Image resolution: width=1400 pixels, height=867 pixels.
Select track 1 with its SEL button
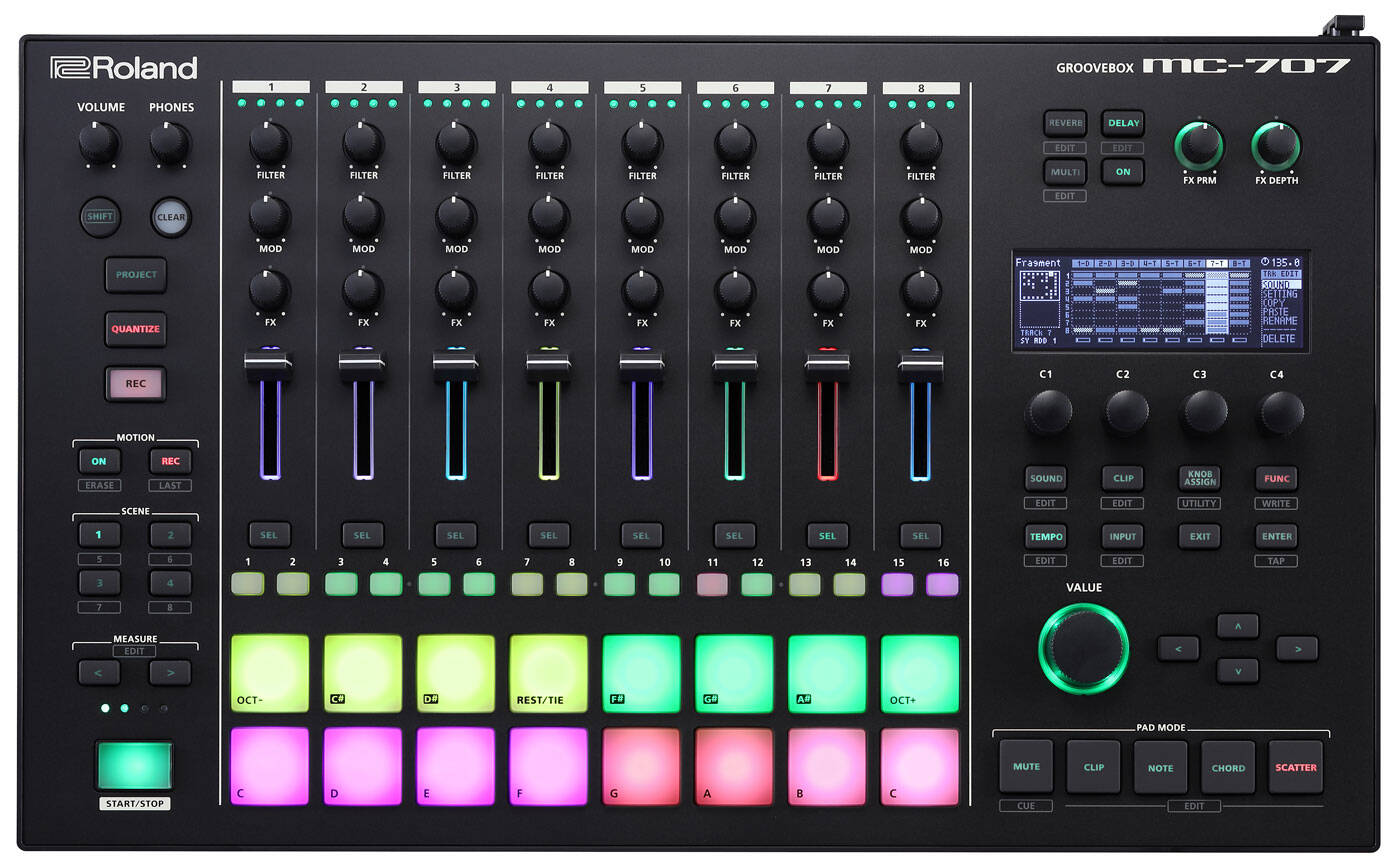click(269, 535)
